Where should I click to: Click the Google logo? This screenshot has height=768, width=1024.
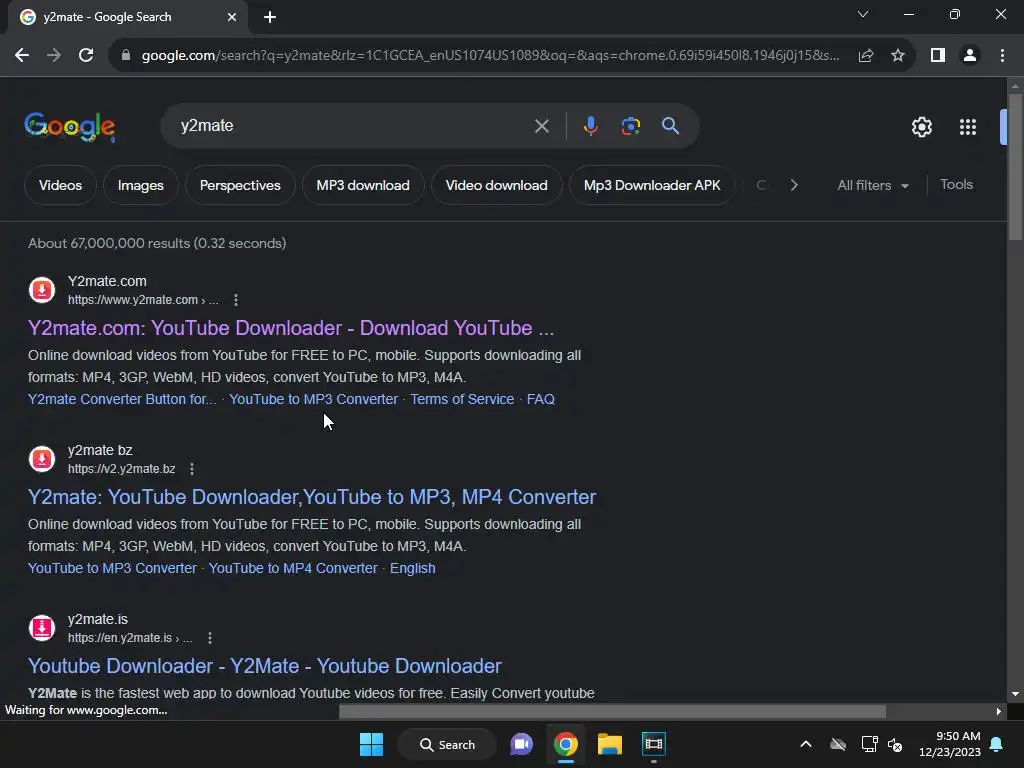[69, 126]
